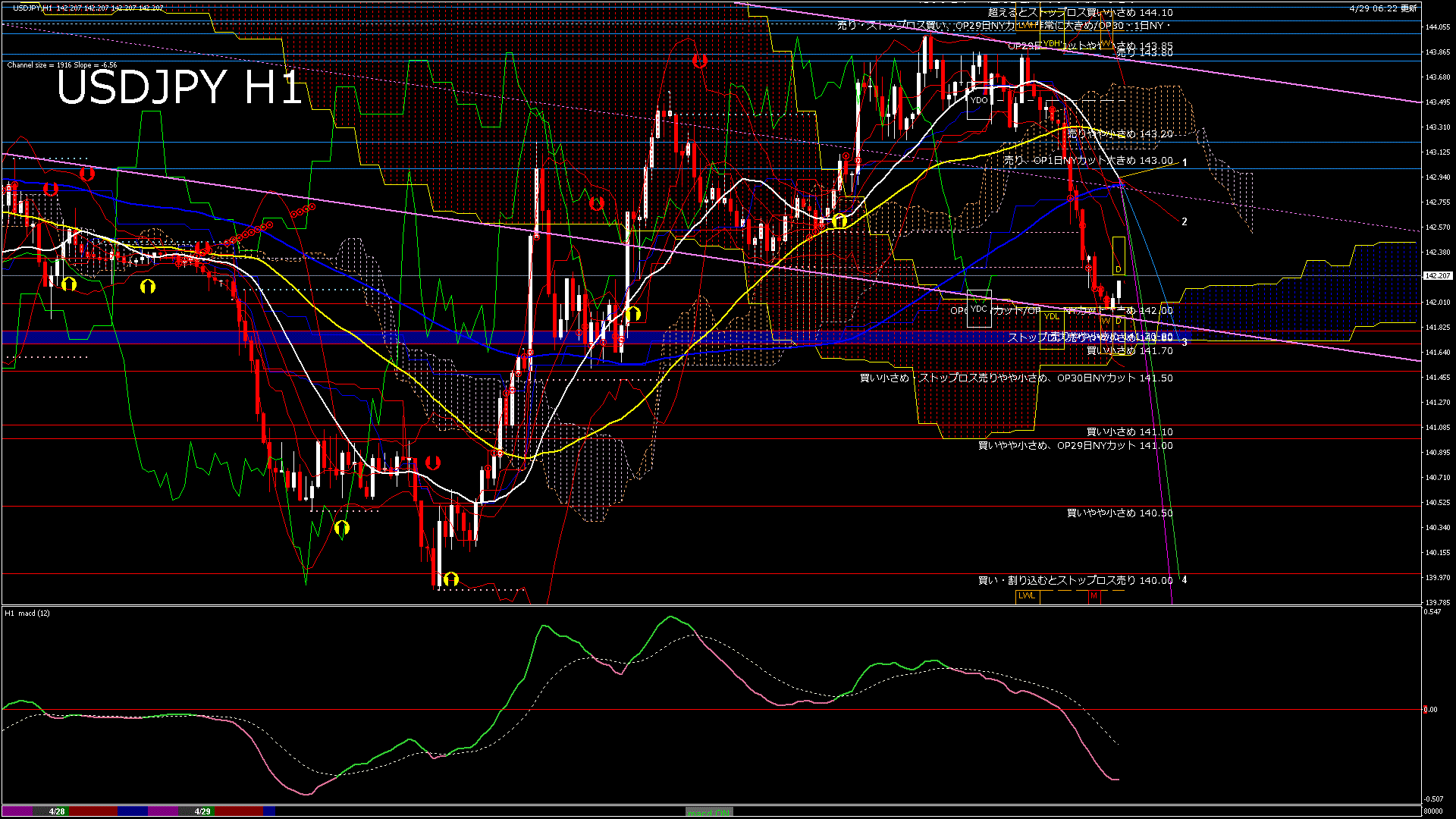
Task: Click projection marker number 4 near 140.00
Action: coord(1185,580)
